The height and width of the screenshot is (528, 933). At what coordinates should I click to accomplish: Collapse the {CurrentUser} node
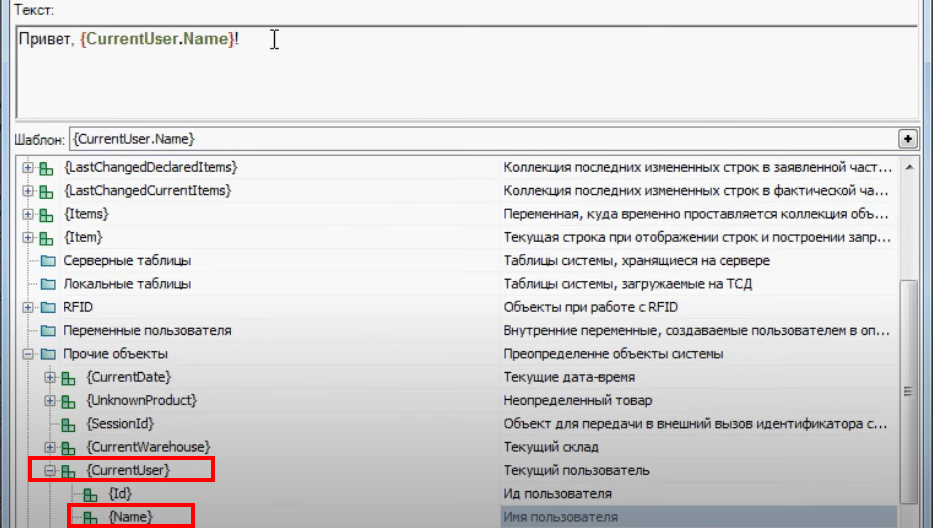[50, 471]
